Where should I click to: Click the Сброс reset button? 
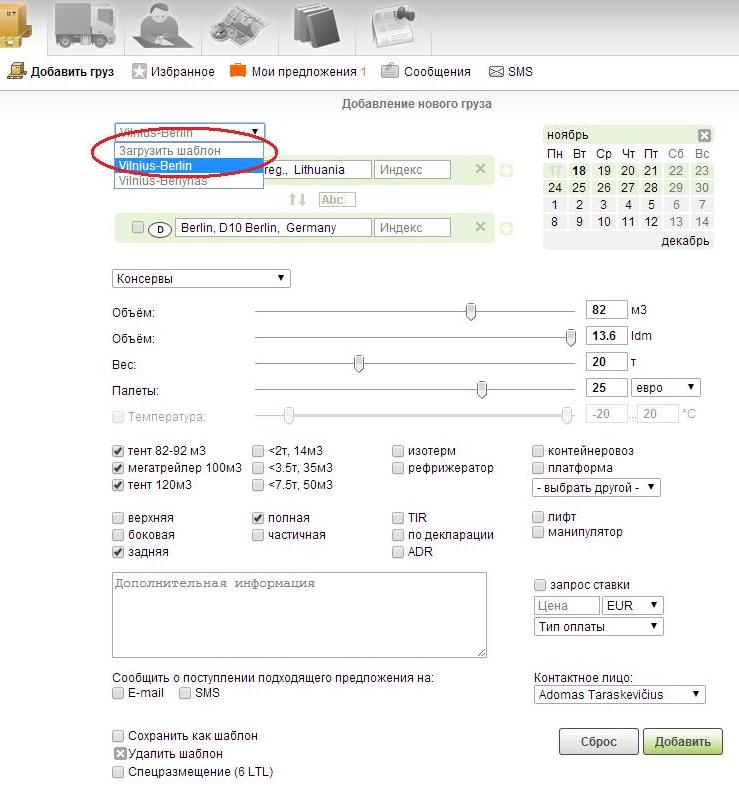599,741
